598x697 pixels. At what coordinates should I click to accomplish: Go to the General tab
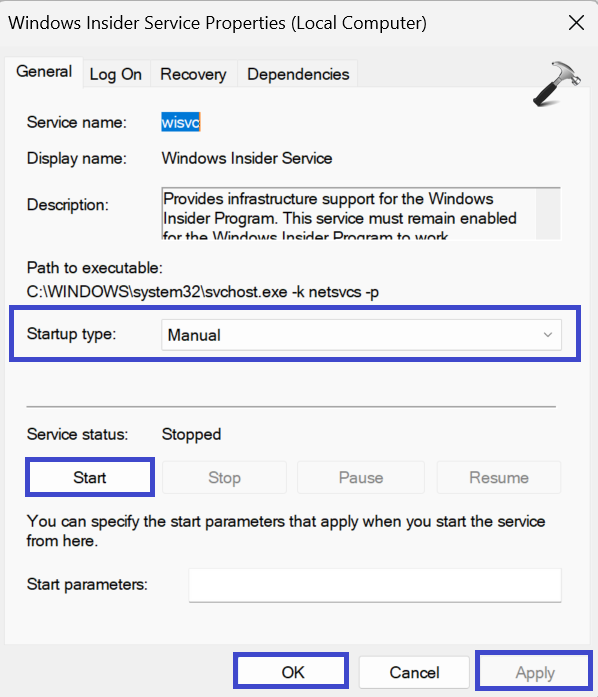pyautogui.click(x=44, y=72)
